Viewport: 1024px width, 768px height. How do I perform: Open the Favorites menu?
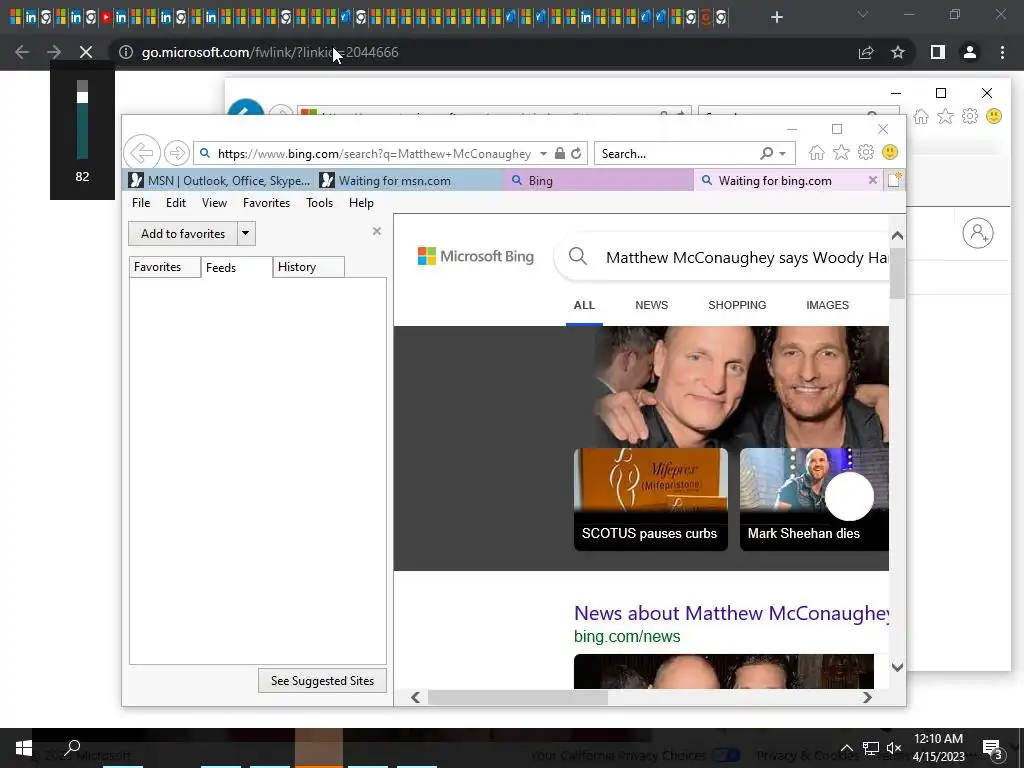click(x=266, y=203)
